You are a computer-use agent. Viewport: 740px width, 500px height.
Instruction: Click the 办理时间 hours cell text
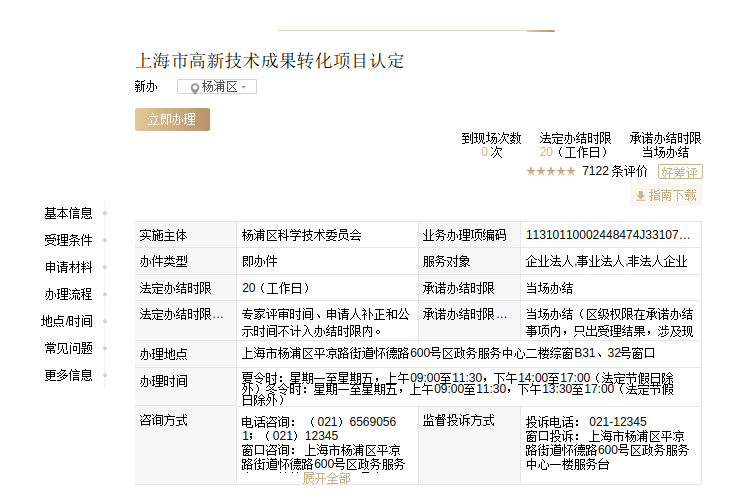pyautogui.click(x=457, y=389)
